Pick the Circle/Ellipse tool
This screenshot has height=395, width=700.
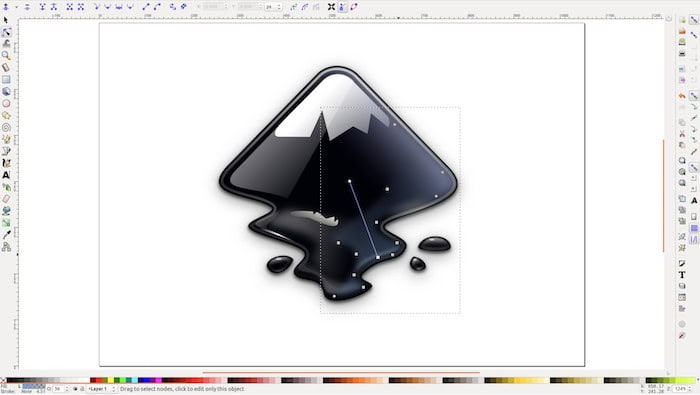(x=6, y=104)
